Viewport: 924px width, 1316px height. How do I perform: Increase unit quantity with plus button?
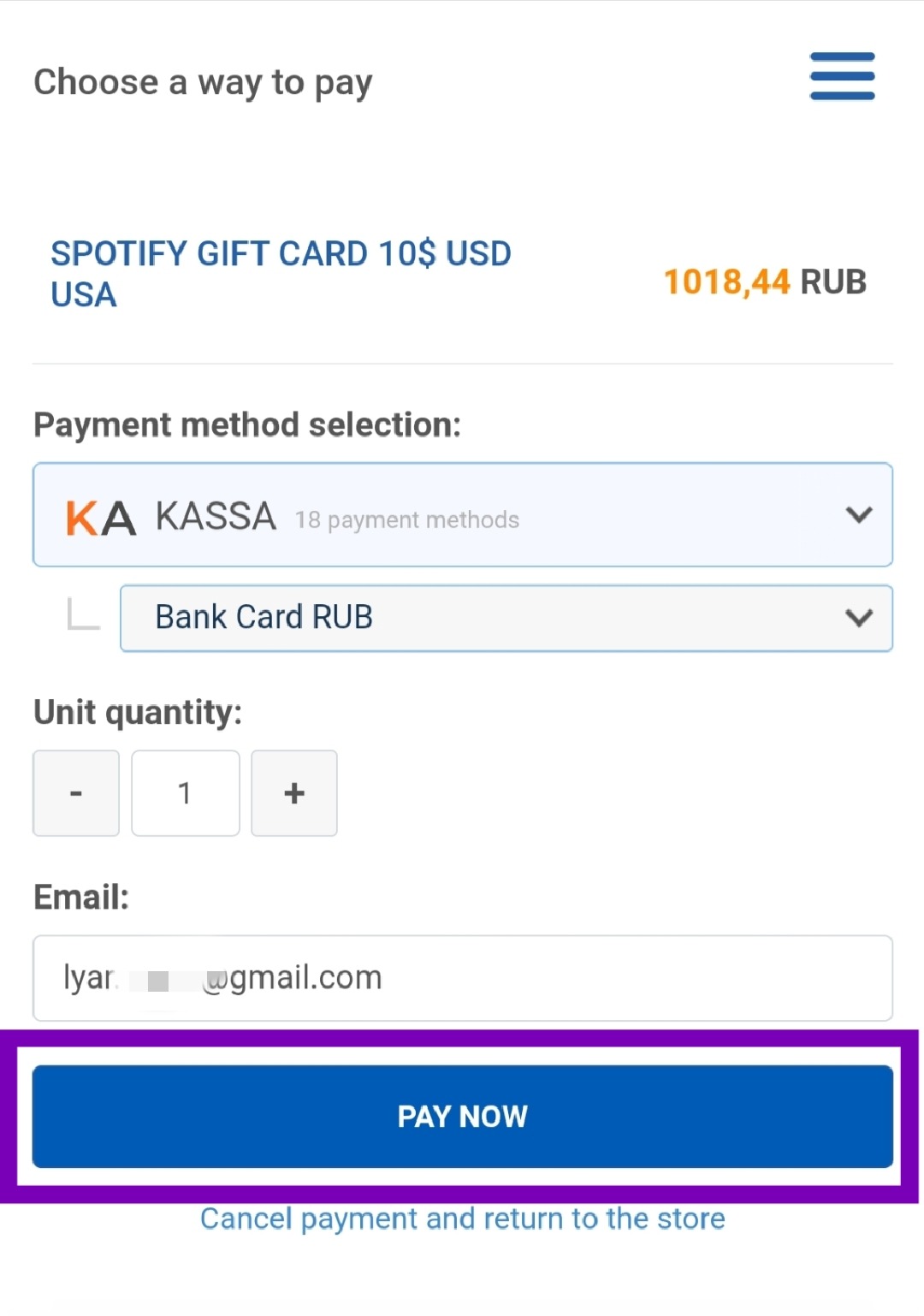[294, 793]
